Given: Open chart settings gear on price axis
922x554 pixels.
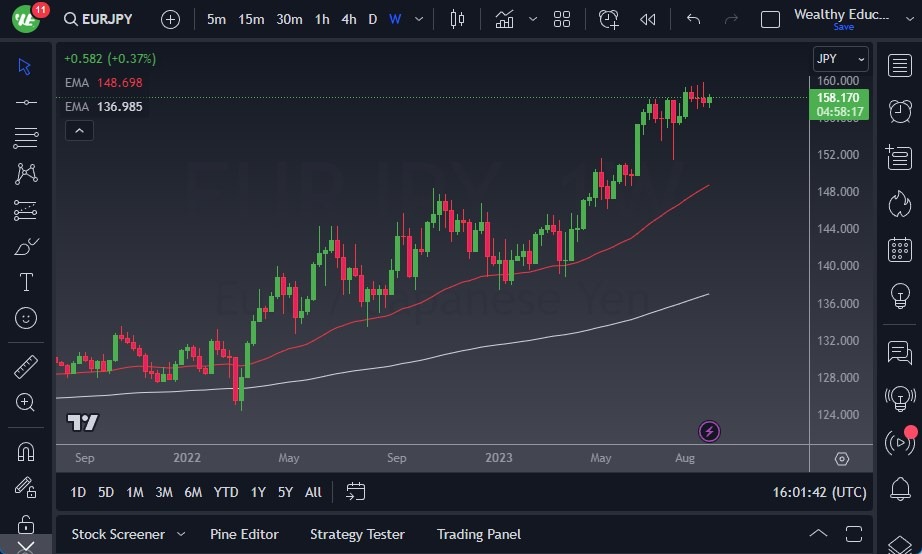Looking at the screenshot, I should pyautogui.click(x=841, y=459).
